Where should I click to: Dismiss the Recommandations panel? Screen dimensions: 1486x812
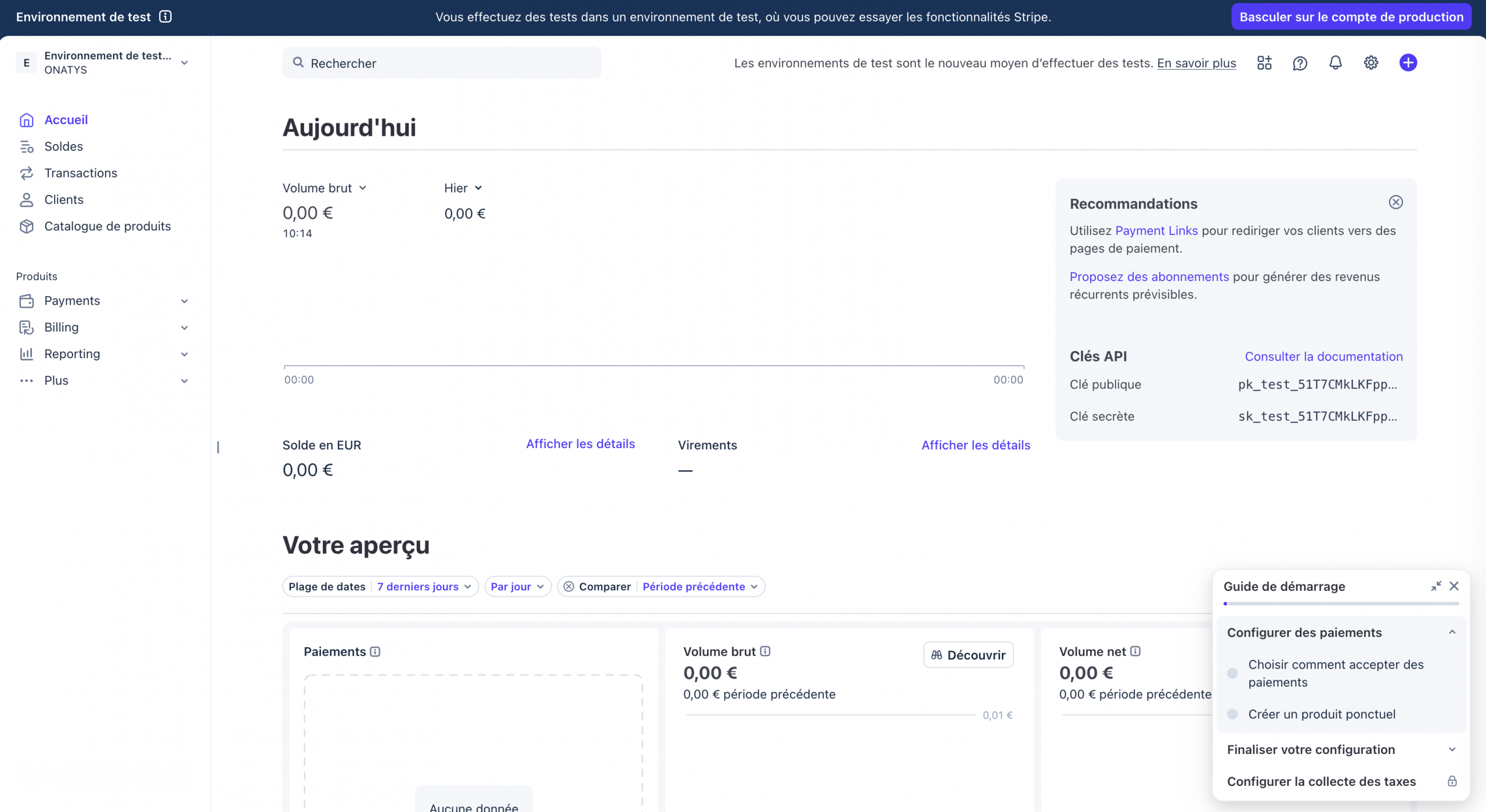click(1395, 202)
